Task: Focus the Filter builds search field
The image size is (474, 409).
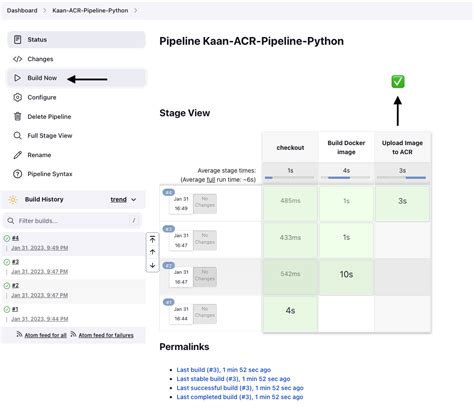Action: click(72, 221)
